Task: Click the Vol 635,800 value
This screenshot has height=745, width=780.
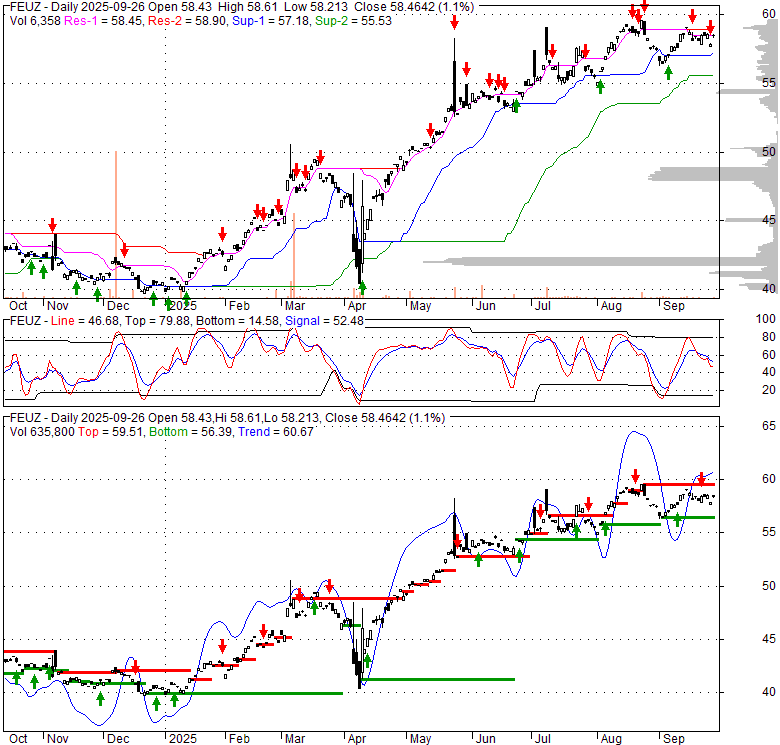Action: 42,432
